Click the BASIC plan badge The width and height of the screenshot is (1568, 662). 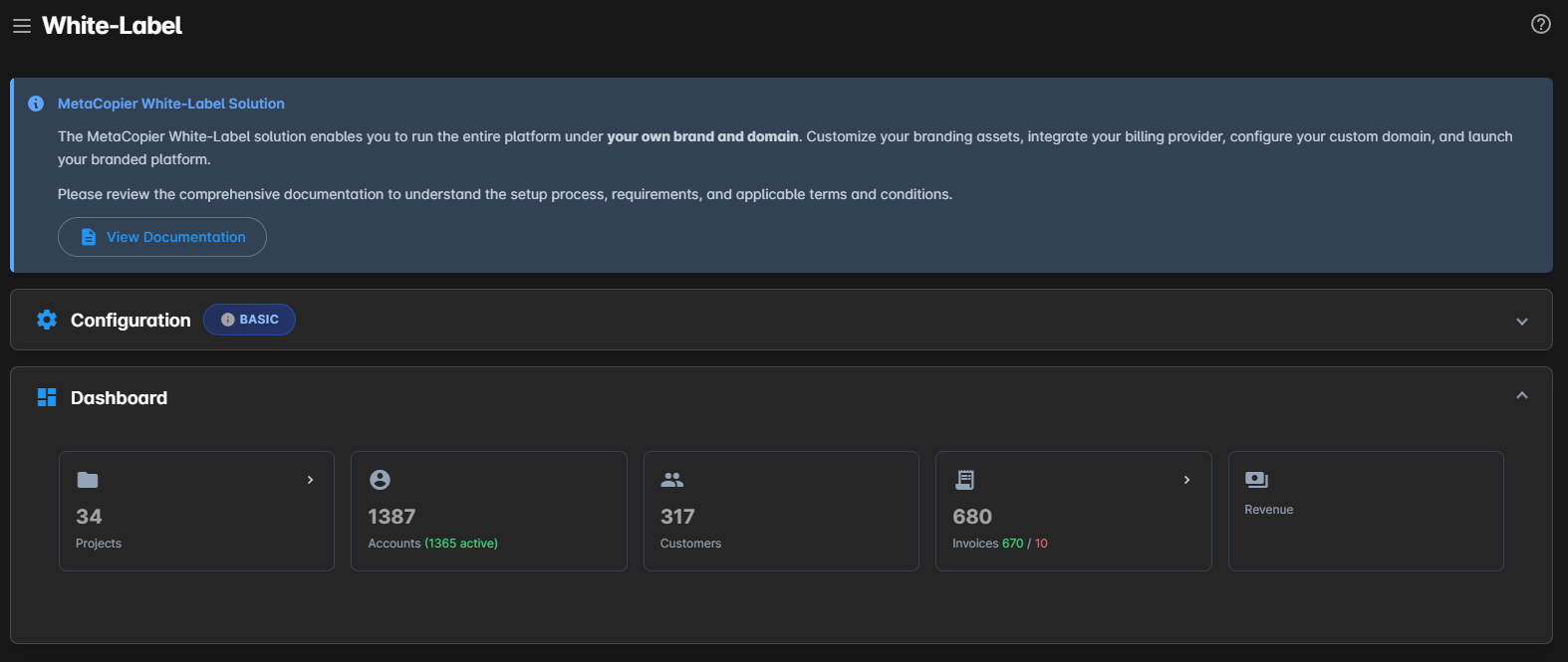(249, 320)
